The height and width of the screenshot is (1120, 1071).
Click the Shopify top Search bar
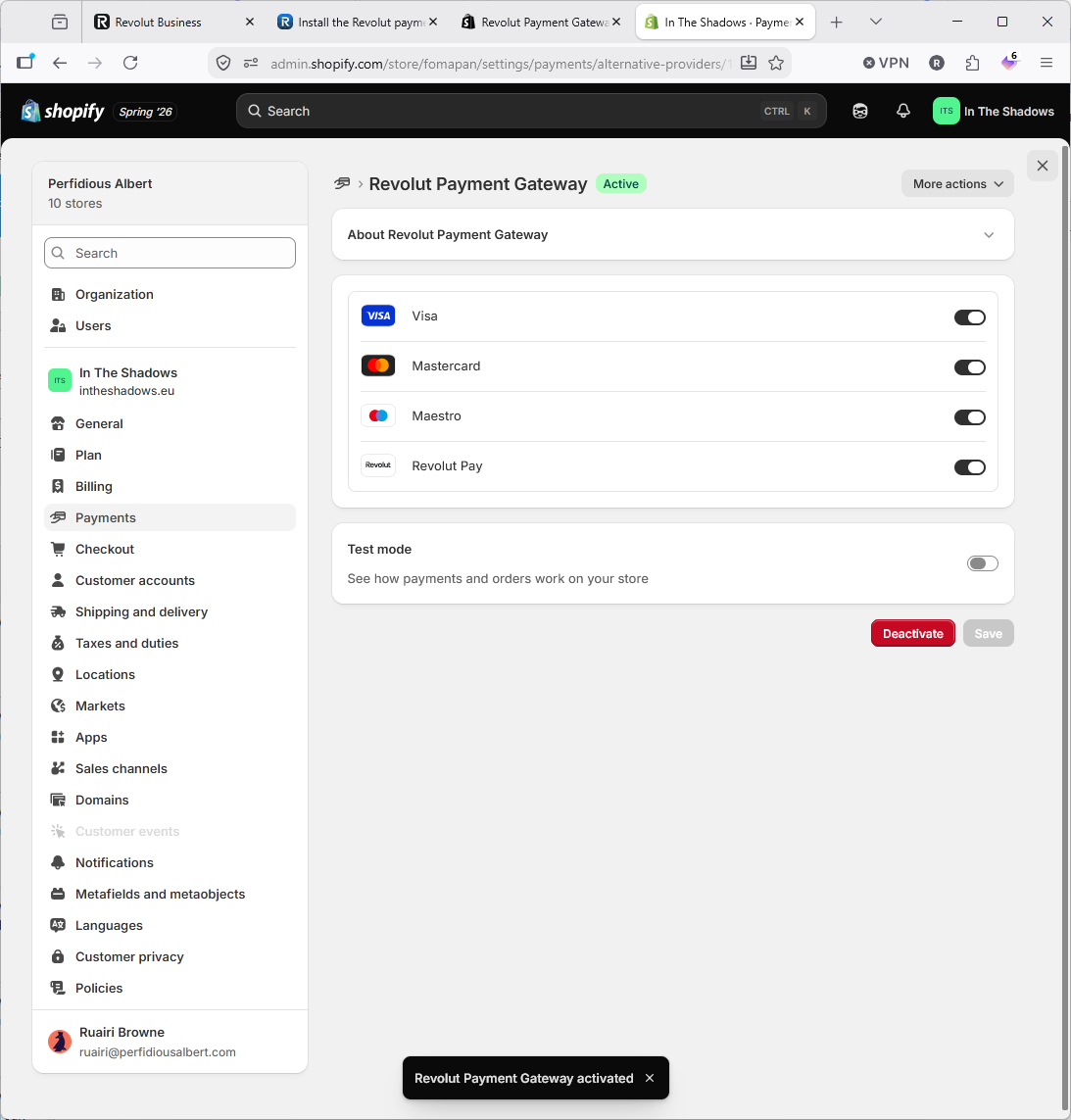click(531, 112)
